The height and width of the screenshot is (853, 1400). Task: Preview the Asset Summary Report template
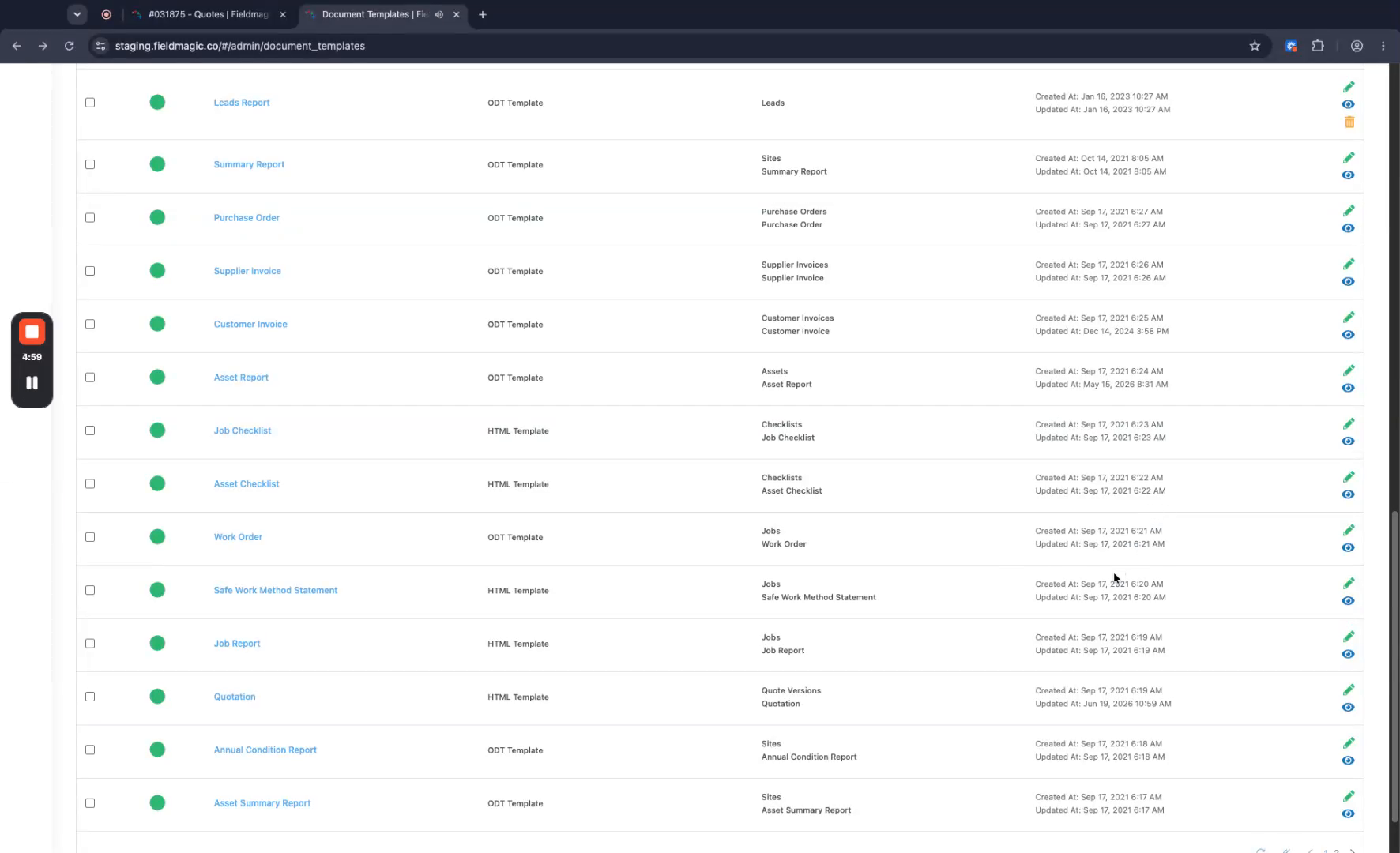tap(1348, 814)
